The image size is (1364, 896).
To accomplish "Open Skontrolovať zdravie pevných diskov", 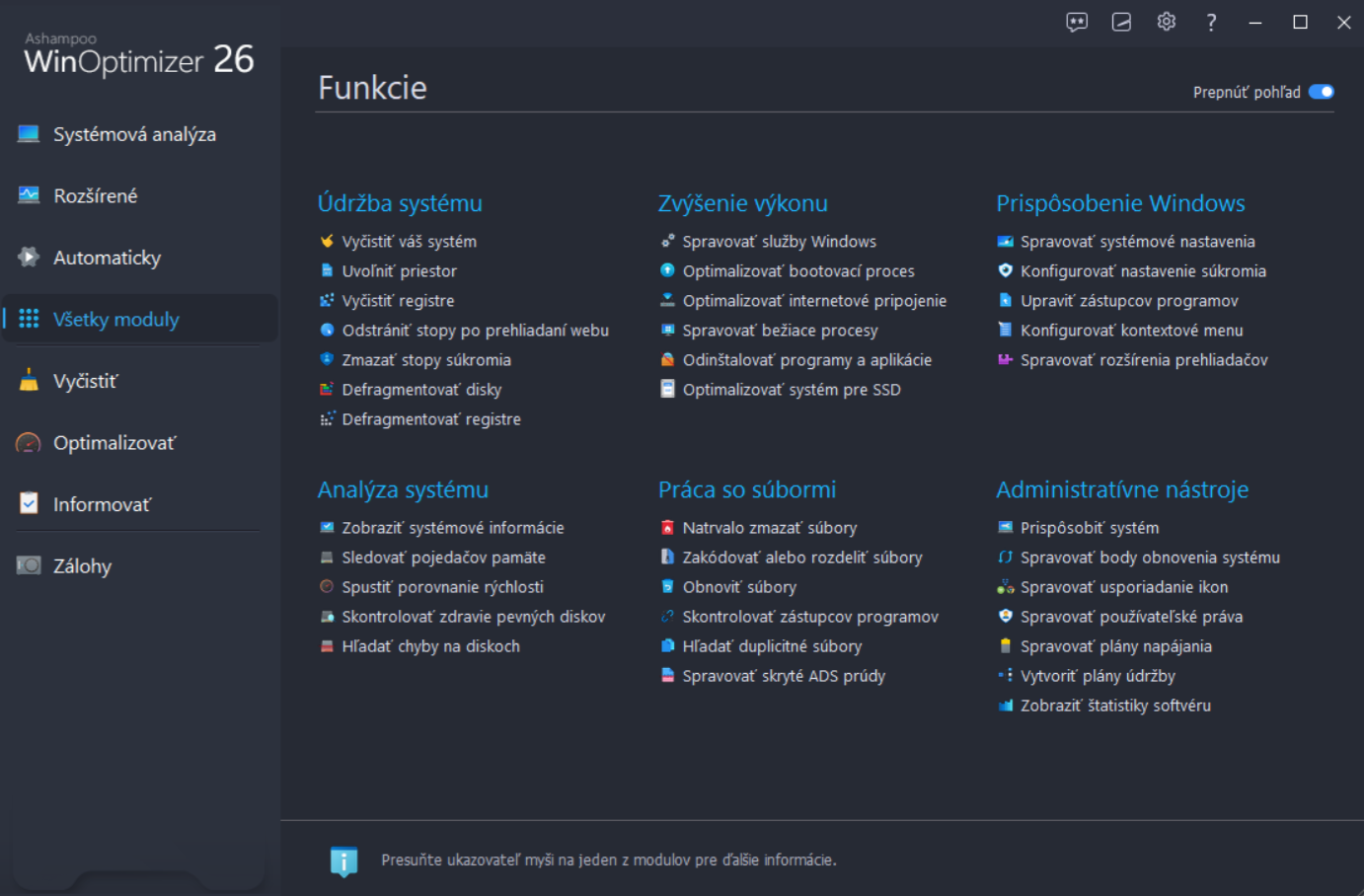I will (x=473, y=617).
